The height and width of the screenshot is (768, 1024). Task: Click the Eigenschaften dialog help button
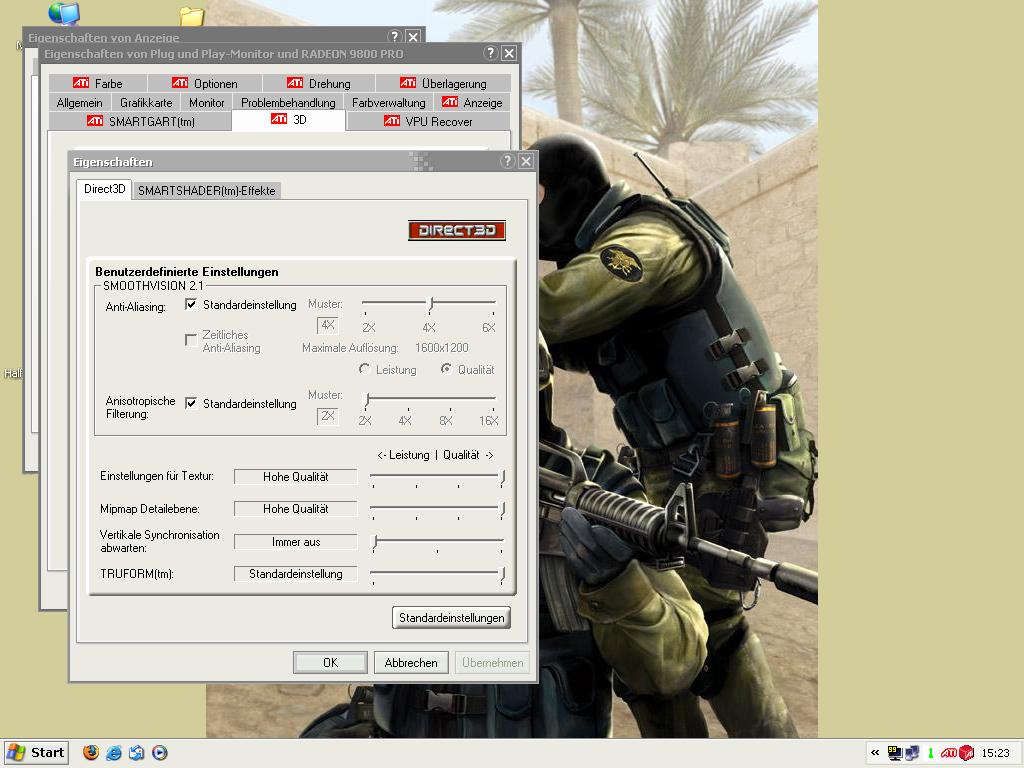(x=507, y=161)
